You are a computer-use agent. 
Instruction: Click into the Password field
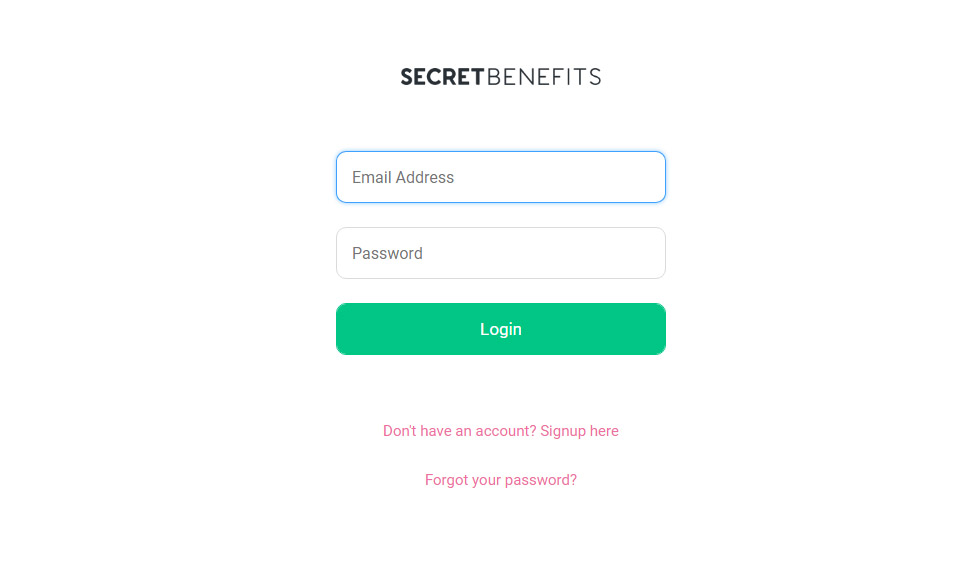coord(500,253)
